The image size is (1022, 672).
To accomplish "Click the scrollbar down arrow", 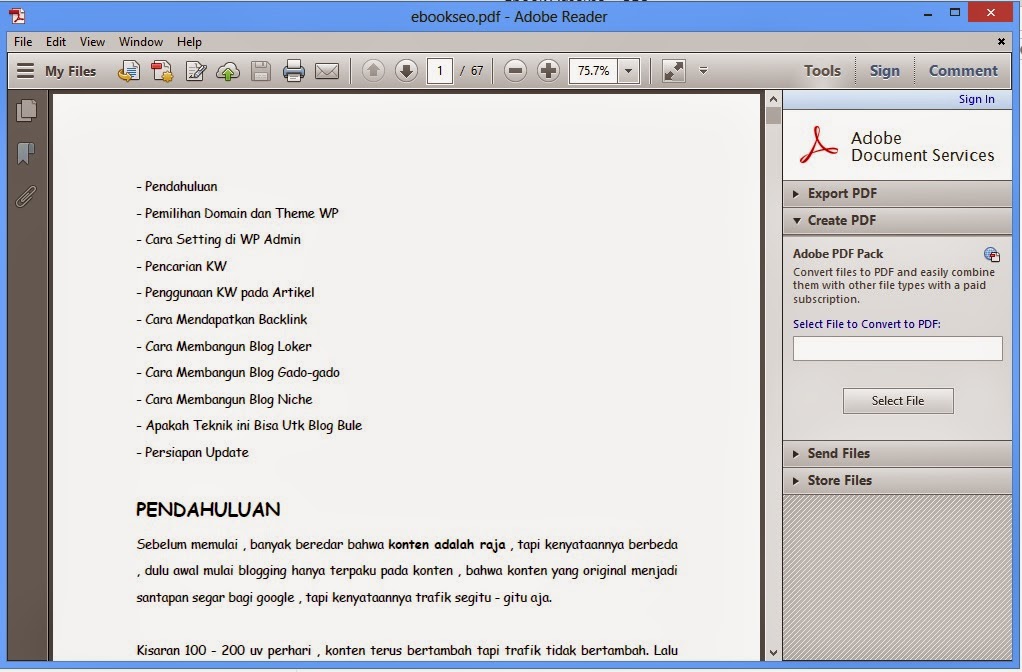I will (773, 652).
